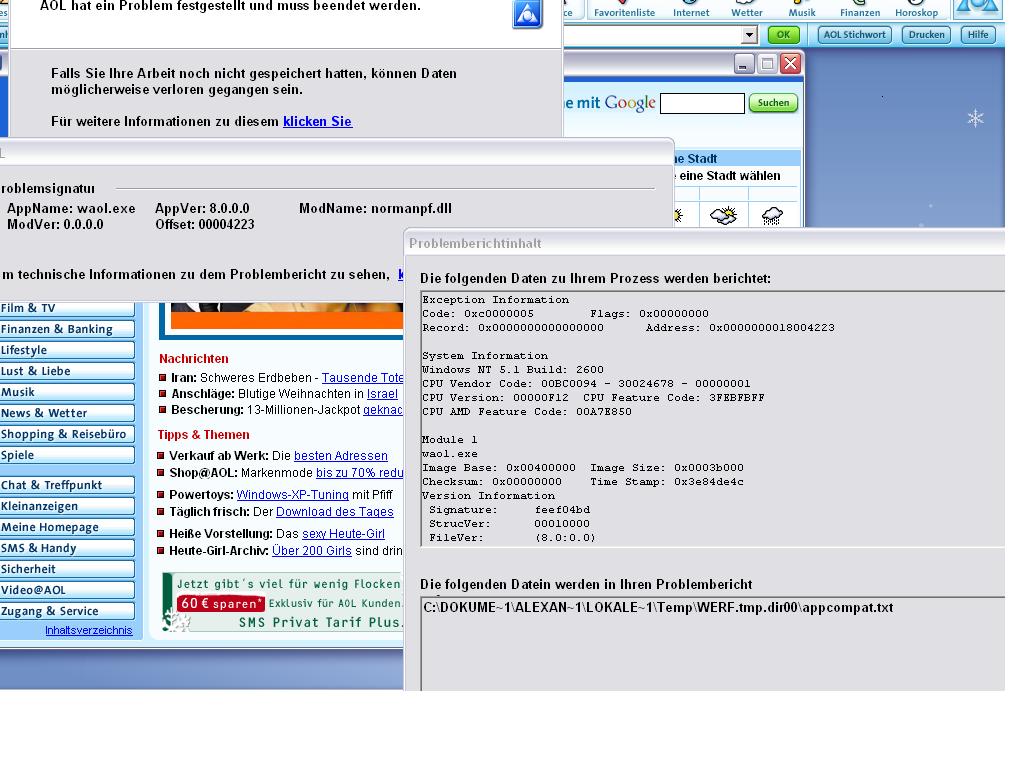Image resolution: width=1024 pixels, height=768 pixels.
Task: Click the AOL Stichwort button
Action: tap(854, 35)
